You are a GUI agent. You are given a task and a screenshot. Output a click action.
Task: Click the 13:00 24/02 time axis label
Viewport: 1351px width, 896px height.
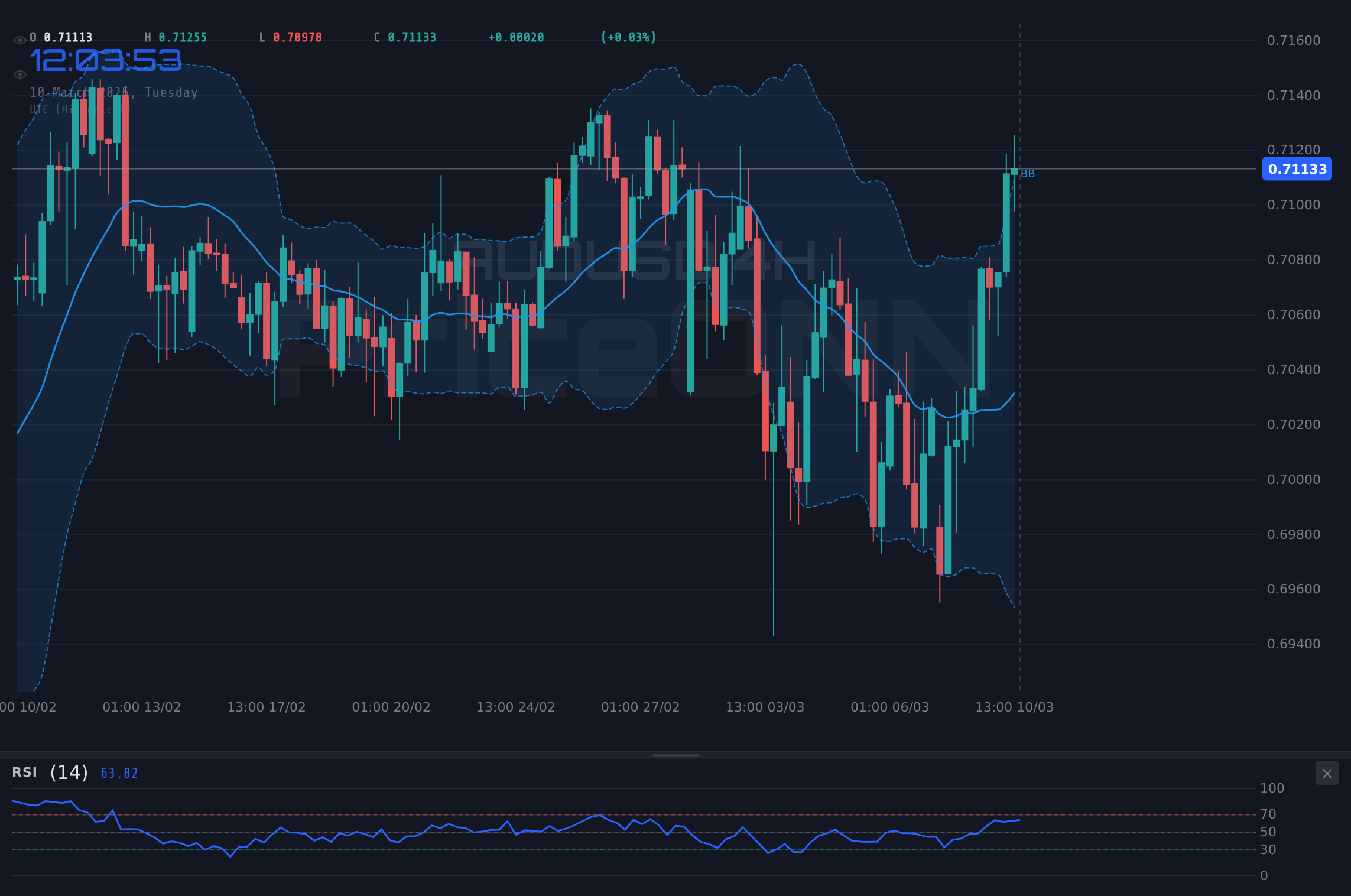516,707
